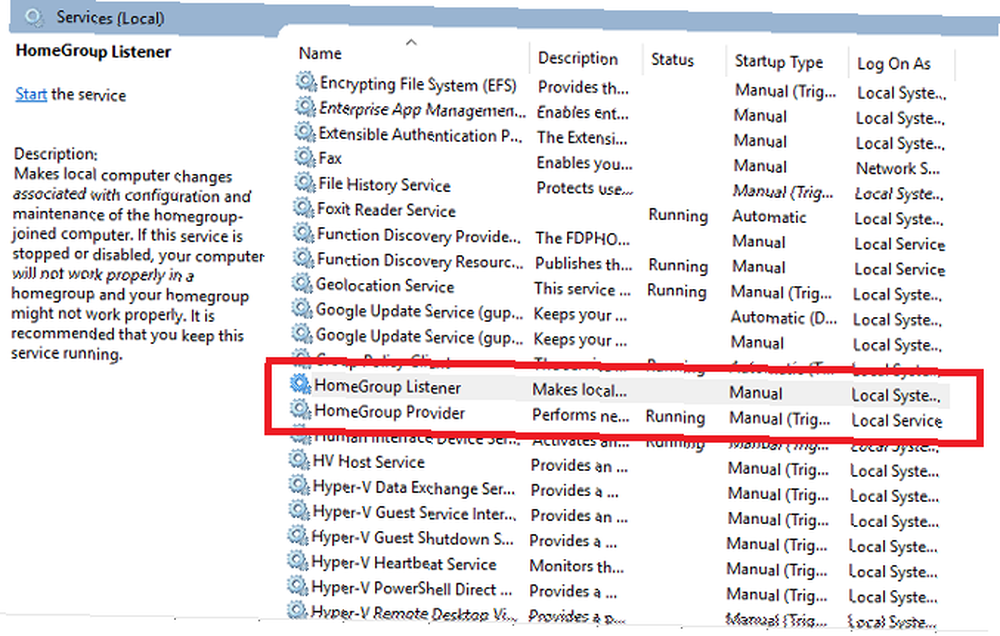Select the Function Discovery Resourc... service name
1000x636 pixels.
coord(420,260)
